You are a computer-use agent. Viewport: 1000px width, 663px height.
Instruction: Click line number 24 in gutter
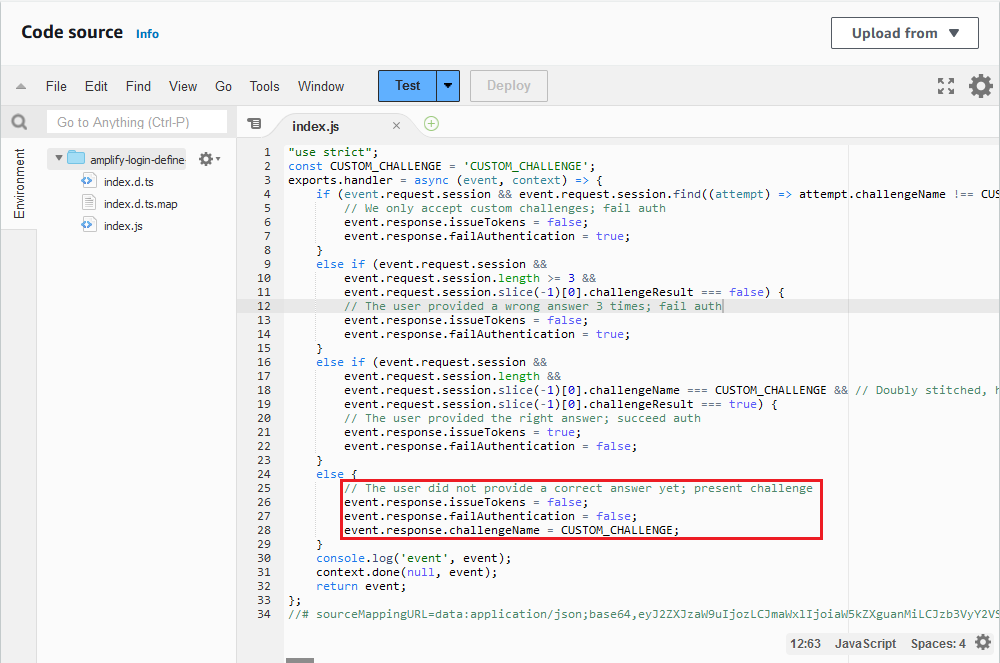pos(264,474)
